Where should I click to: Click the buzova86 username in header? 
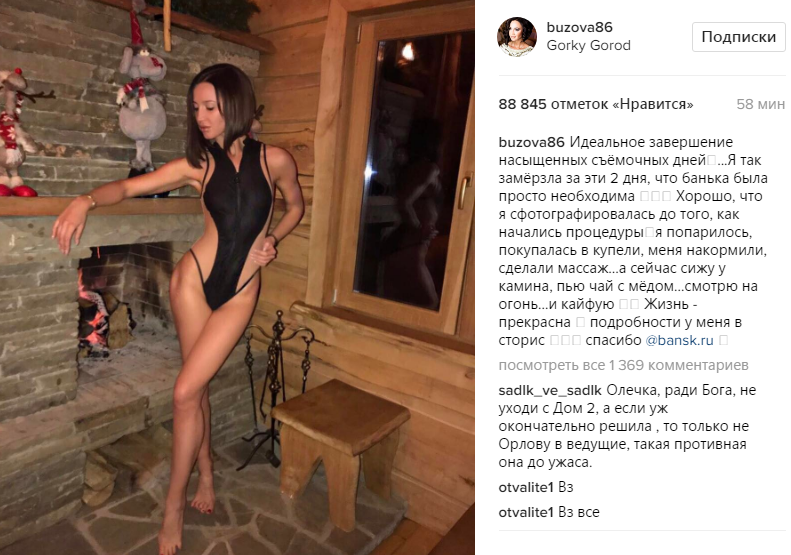tap(580, 27)
